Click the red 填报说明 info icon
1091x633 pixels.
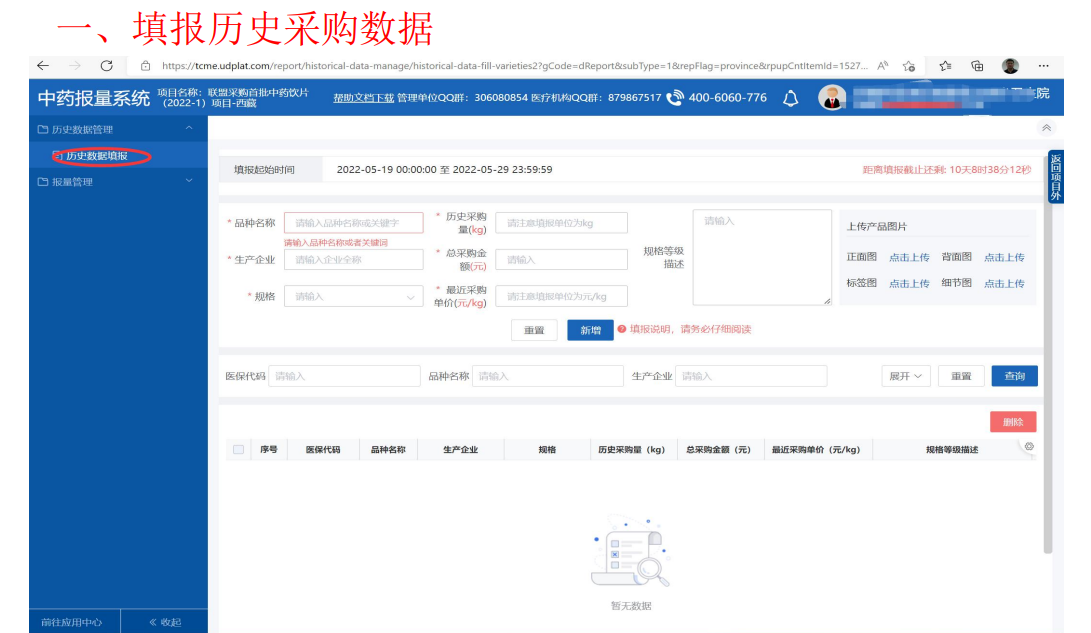[x=621, y=329]
